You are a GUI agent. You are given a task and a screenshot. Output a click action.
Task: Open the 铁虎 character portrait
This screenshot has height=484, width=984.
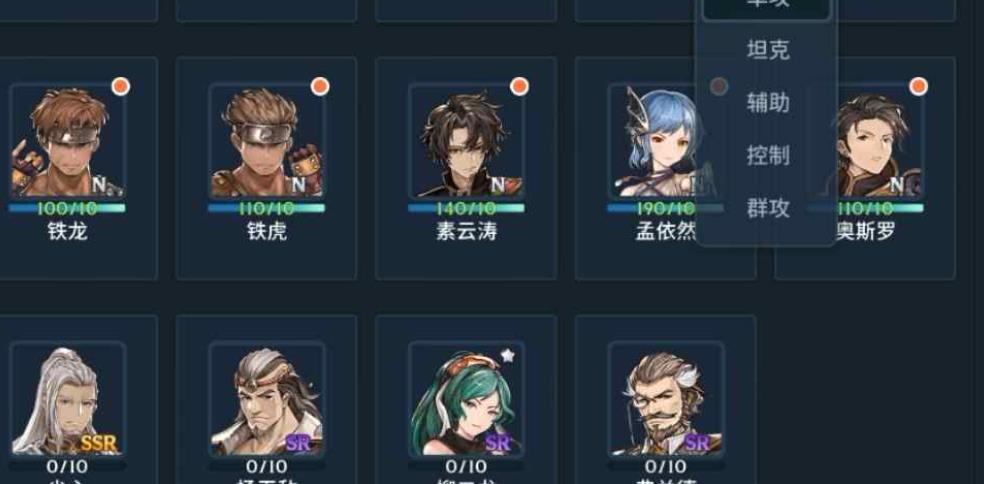pos(267,141)
